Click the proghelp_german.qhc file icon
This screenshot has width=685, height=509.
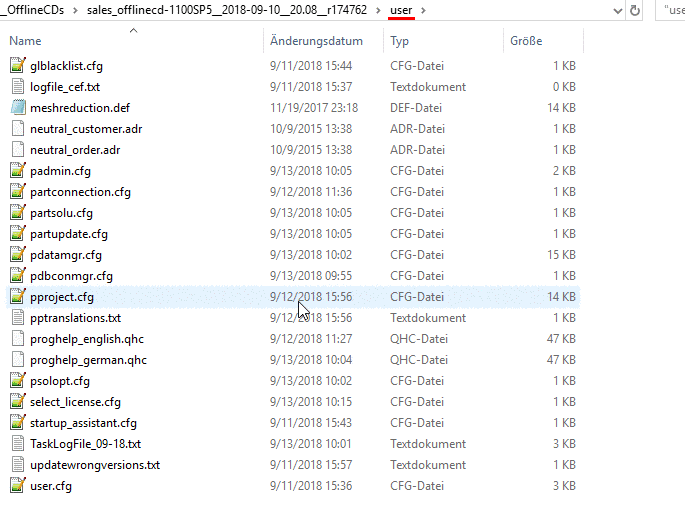(x=17, y=360)
